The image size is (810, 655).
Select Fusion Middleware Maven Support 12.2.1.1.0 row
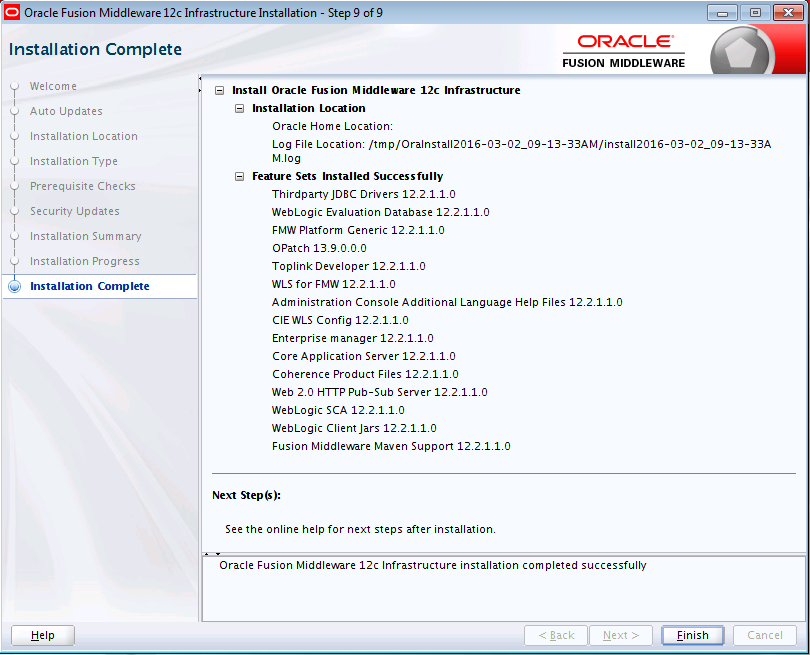click(x=391, y=446)
